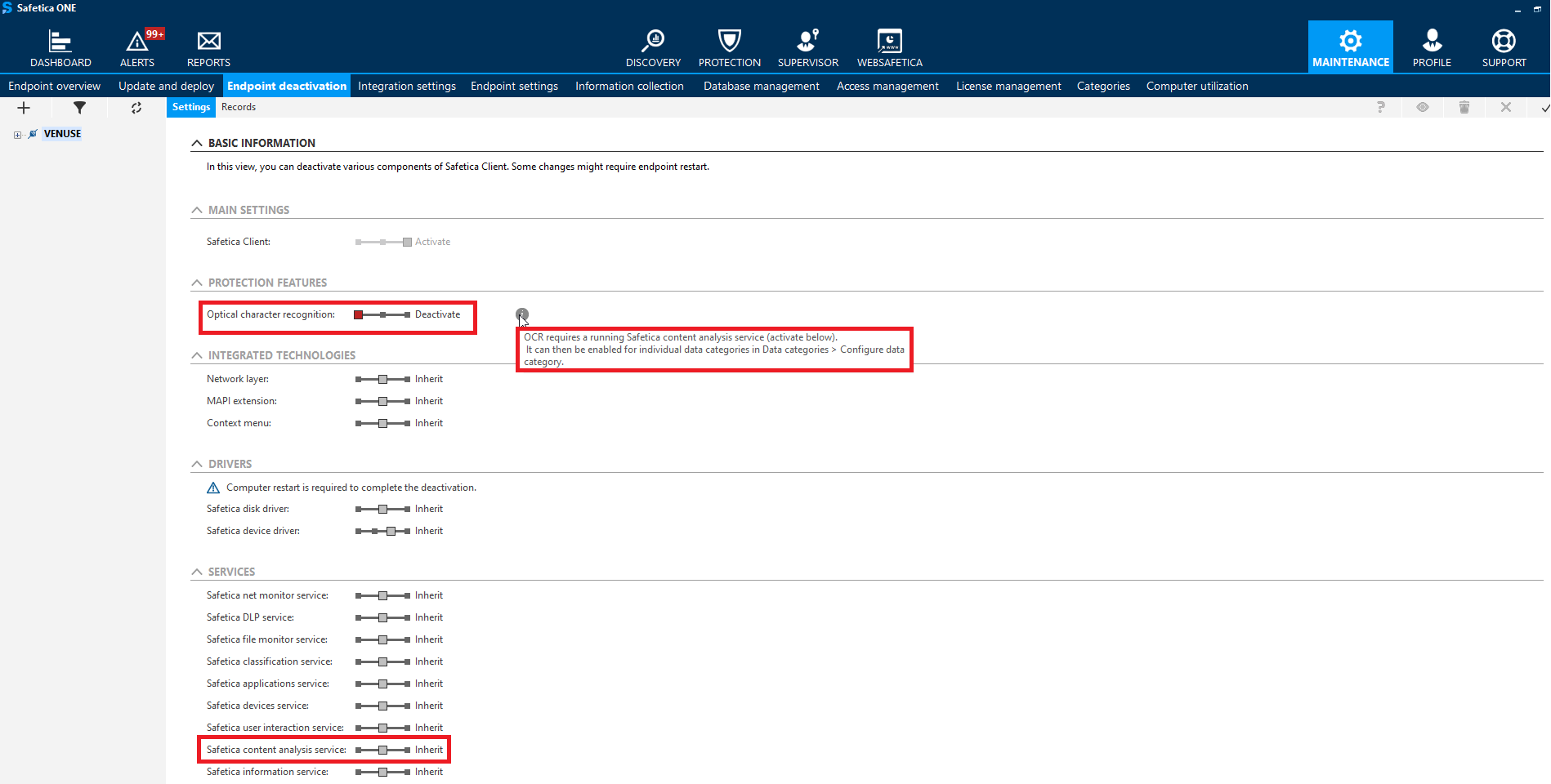Open the License management tab

tap(1008, 86)
